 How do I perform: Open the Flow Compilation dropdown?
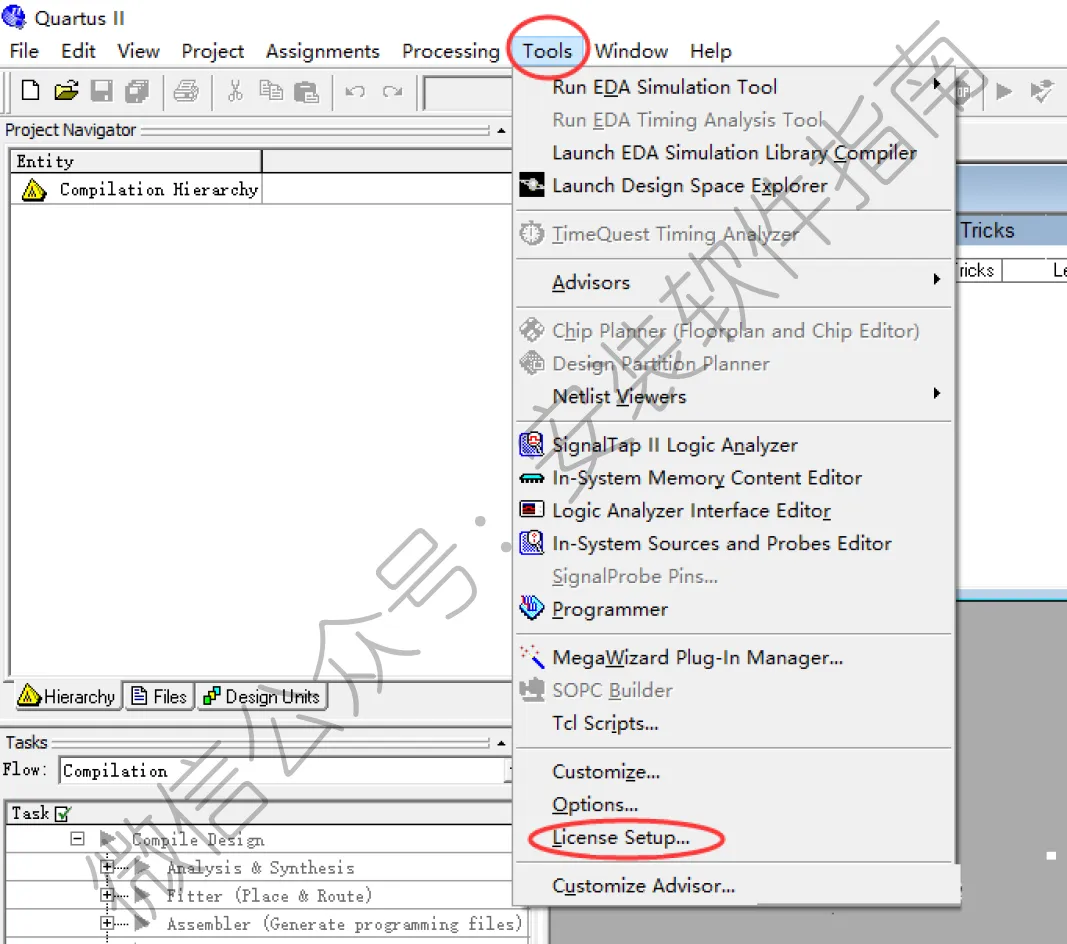508,770
